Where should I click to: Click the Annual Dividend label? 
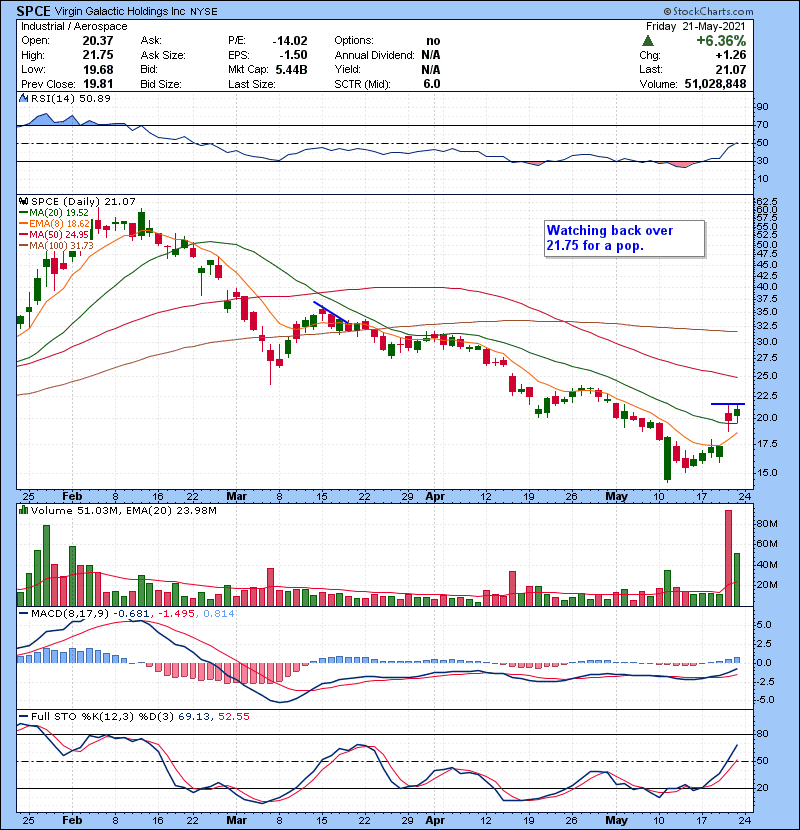[374, 55]
